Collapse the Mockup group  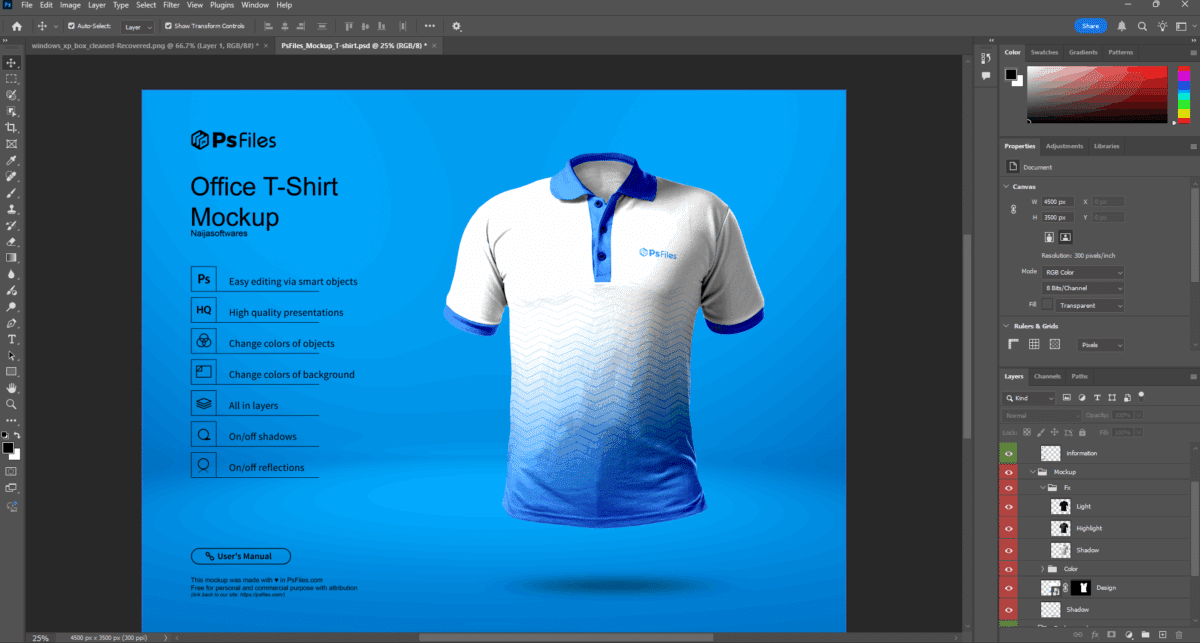(1031, 471)
